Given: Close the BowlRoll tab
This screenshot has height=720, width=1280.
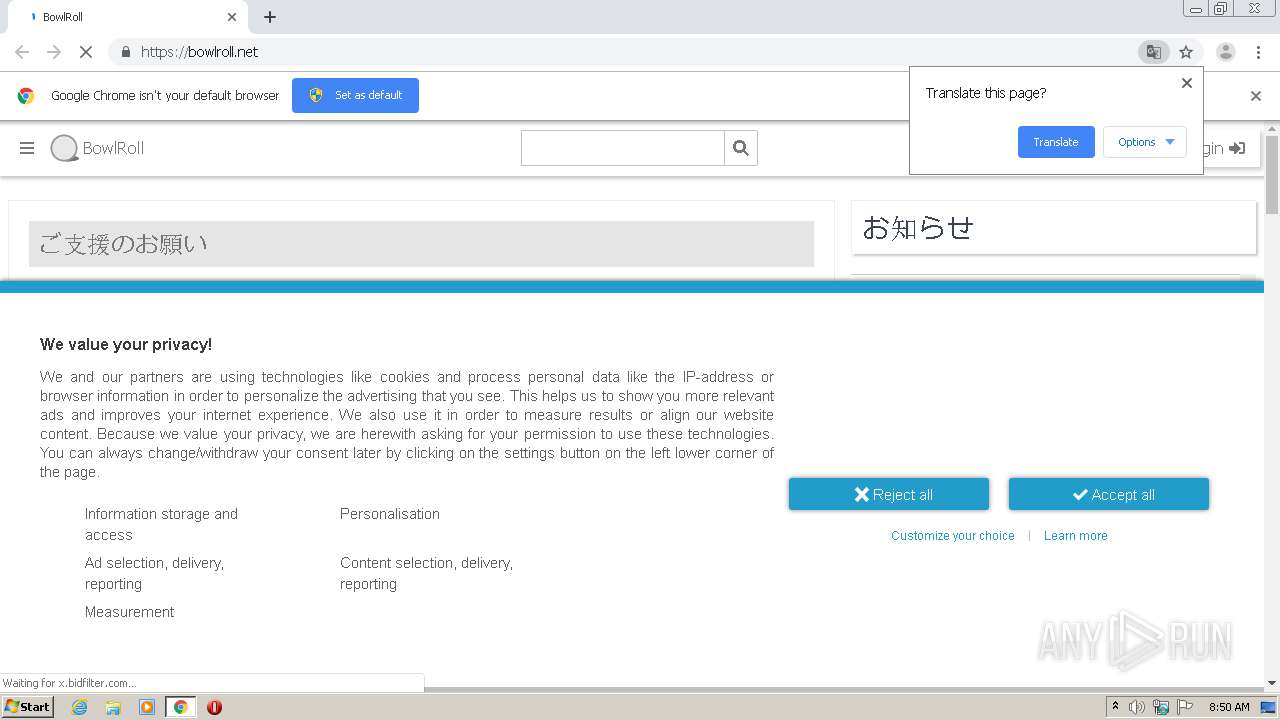Looking at the screenshot, I should point(232,17).
